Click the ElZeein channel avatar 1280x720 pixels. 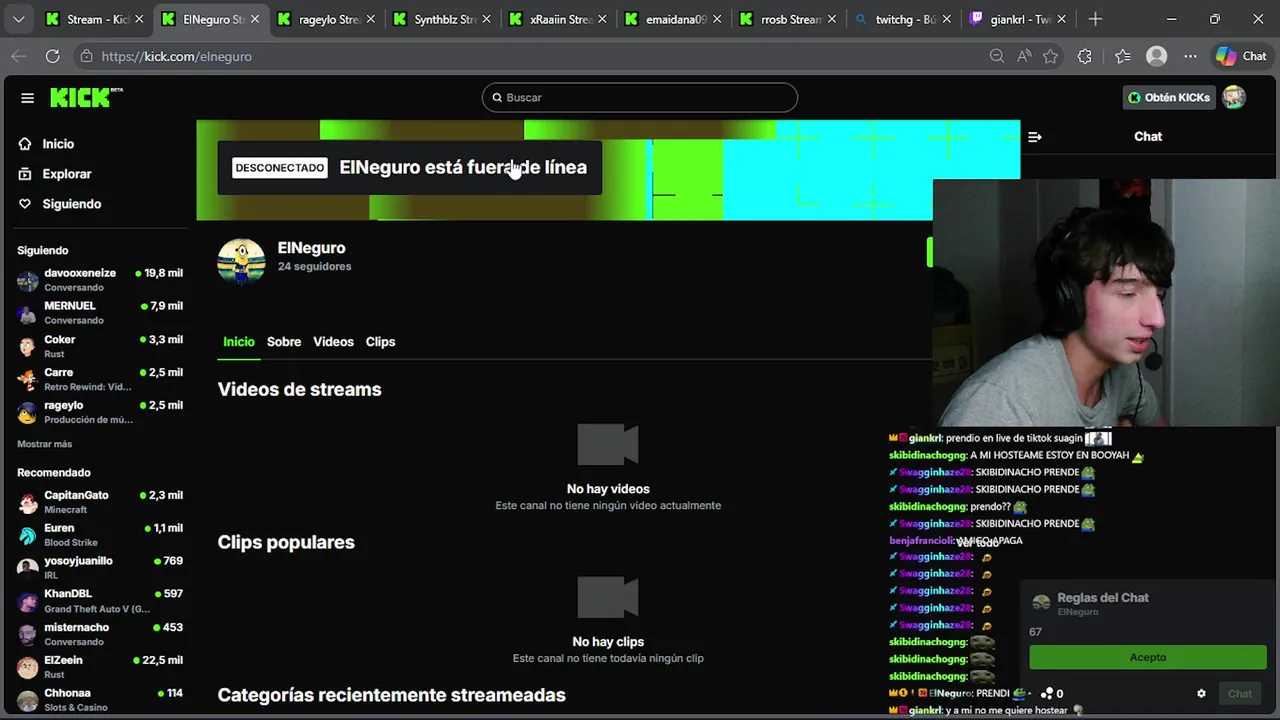[x=28, y=667]
